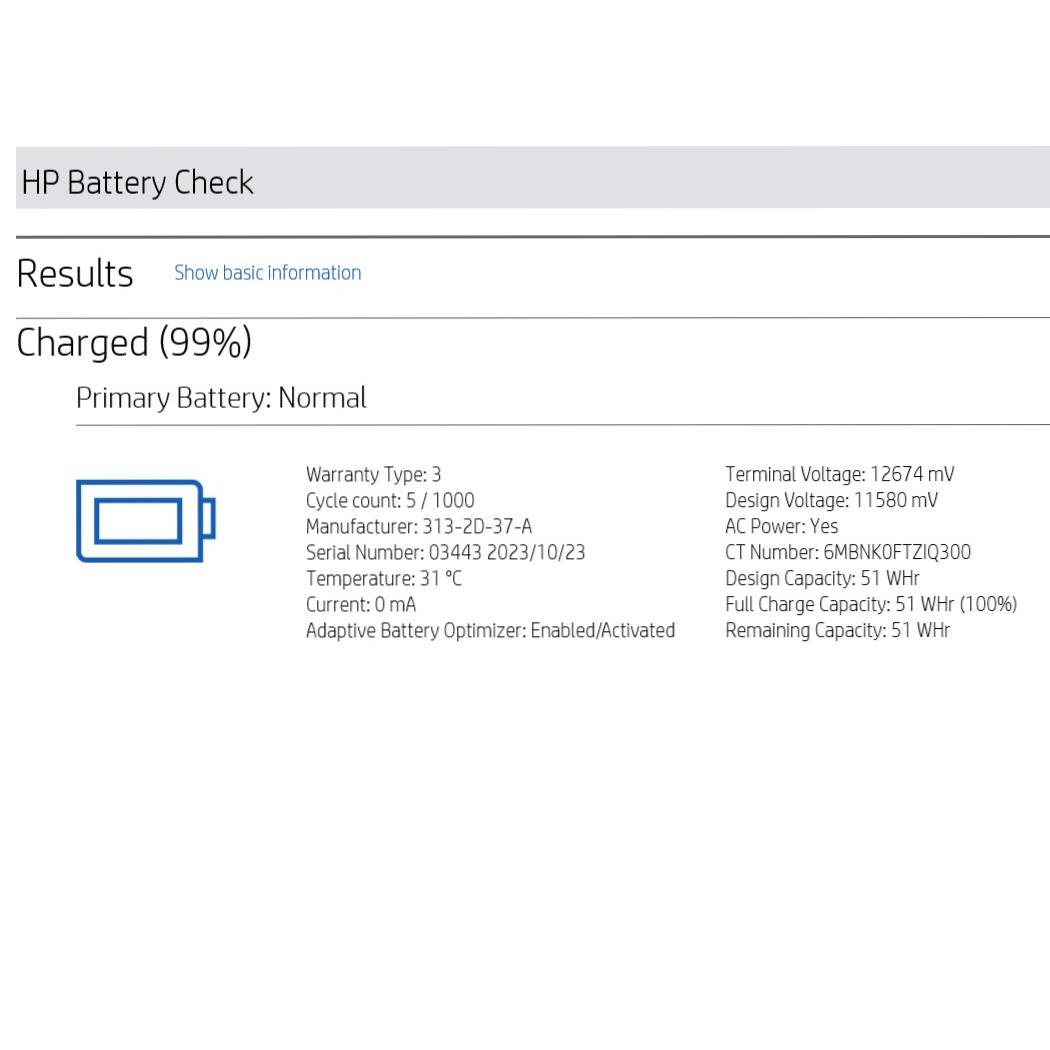Select the Design Voltage 11580 mV line

click(831, 501)
